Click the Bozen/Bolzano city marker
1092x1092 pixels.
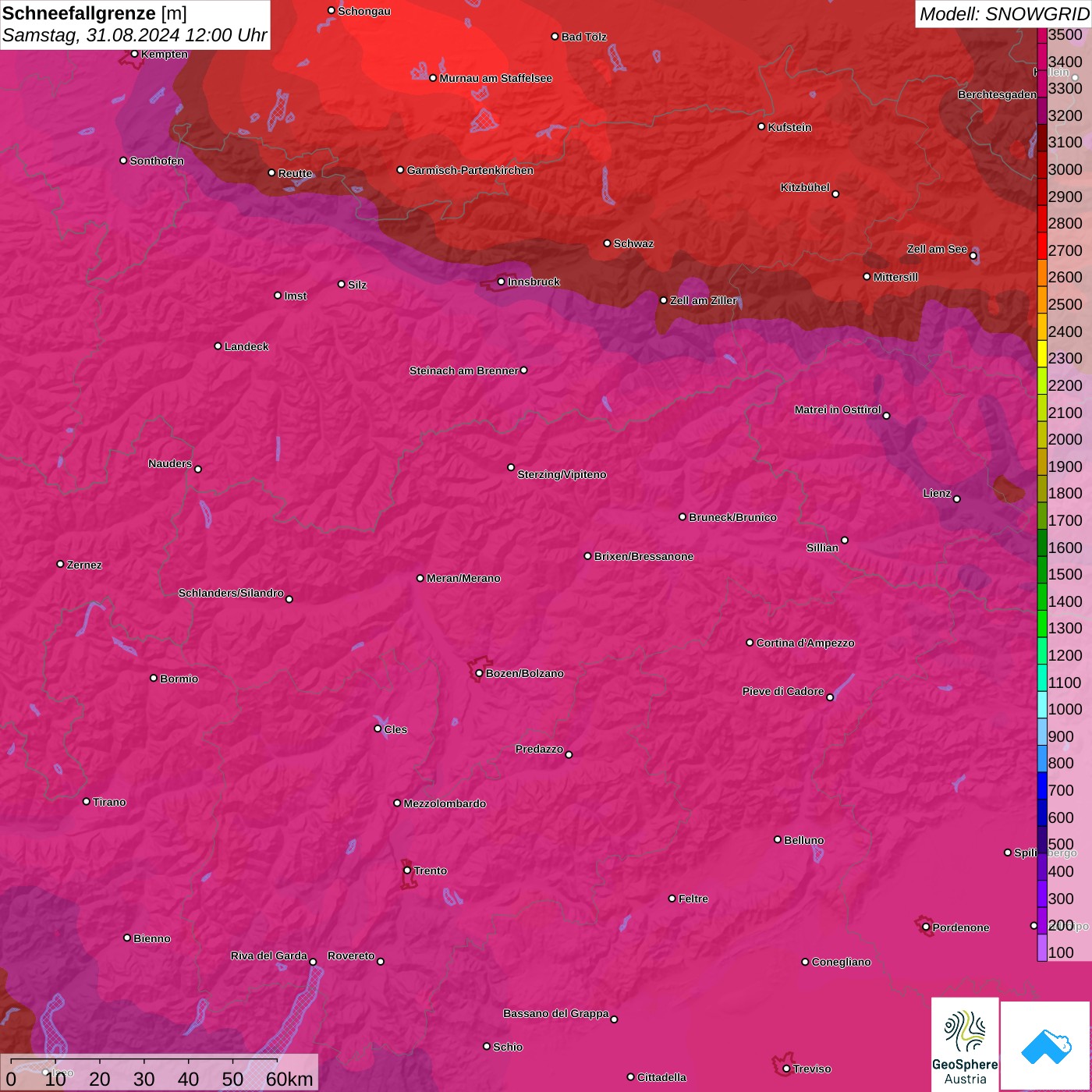click(479, 673)
